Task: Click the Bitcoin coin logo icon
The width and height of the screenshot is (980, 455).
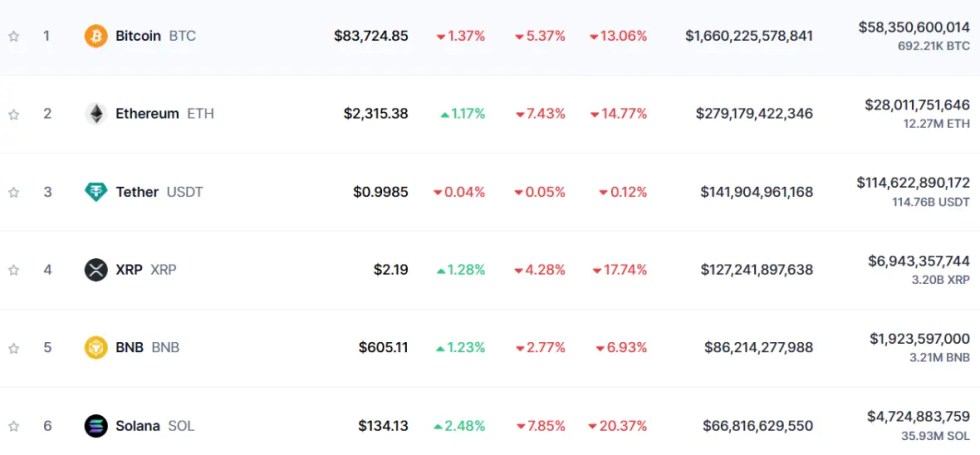Action: [96, 36]
